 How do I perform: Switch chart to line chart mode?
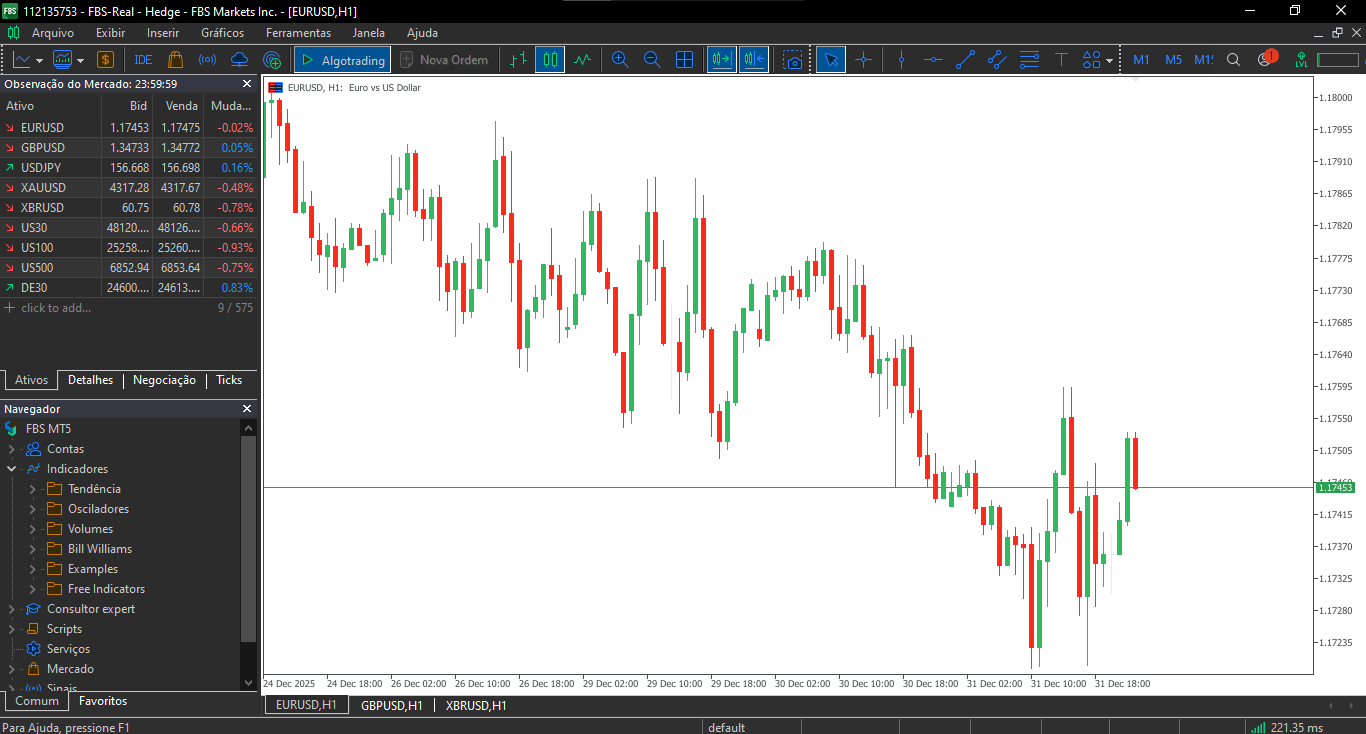pos(582,60)
